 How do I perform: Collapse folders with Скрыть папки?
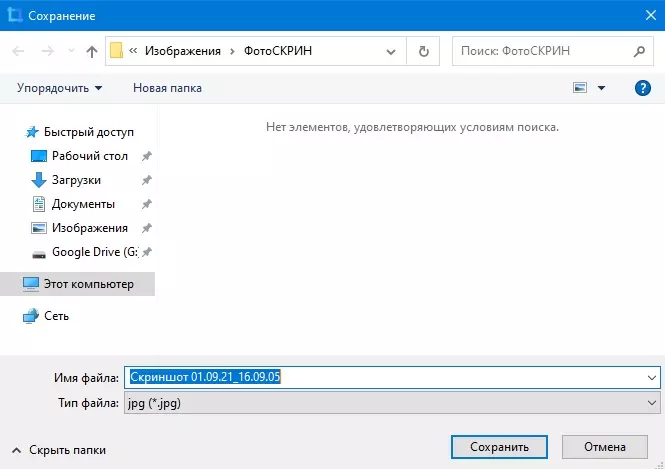point(59,450)
